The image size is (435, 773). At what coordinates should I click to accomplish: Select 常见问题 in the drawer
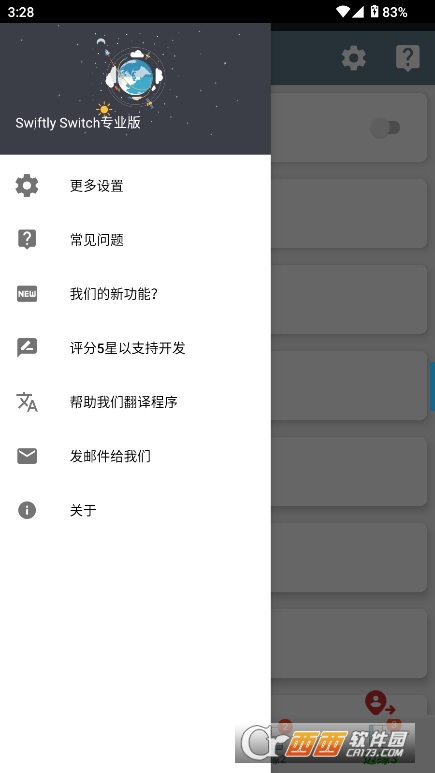point(135,240)
